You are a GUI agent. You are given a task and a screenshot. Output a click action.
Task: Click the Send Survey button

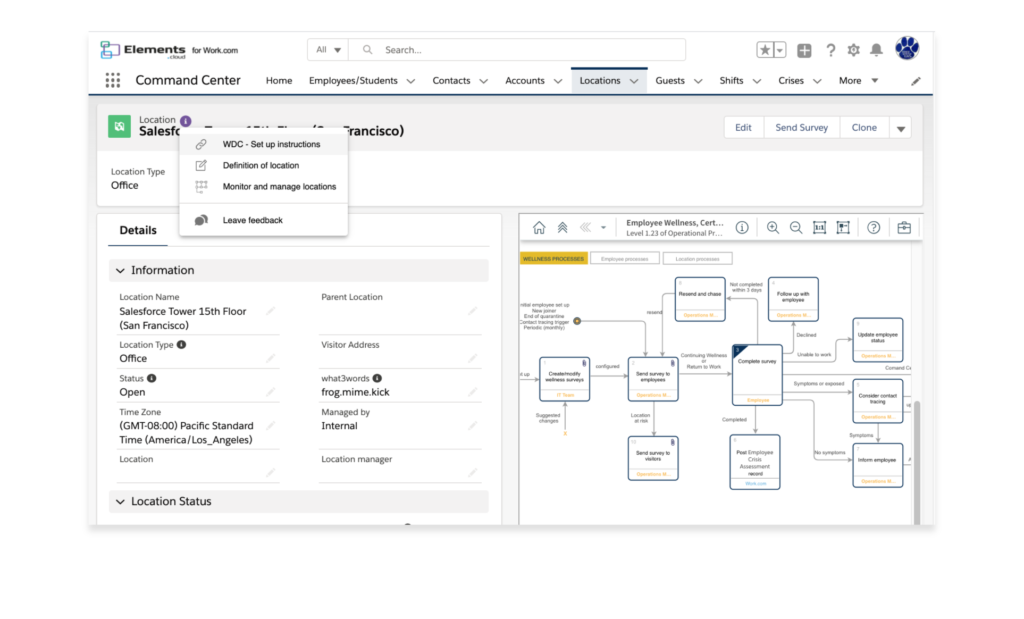tap(801, 127)
